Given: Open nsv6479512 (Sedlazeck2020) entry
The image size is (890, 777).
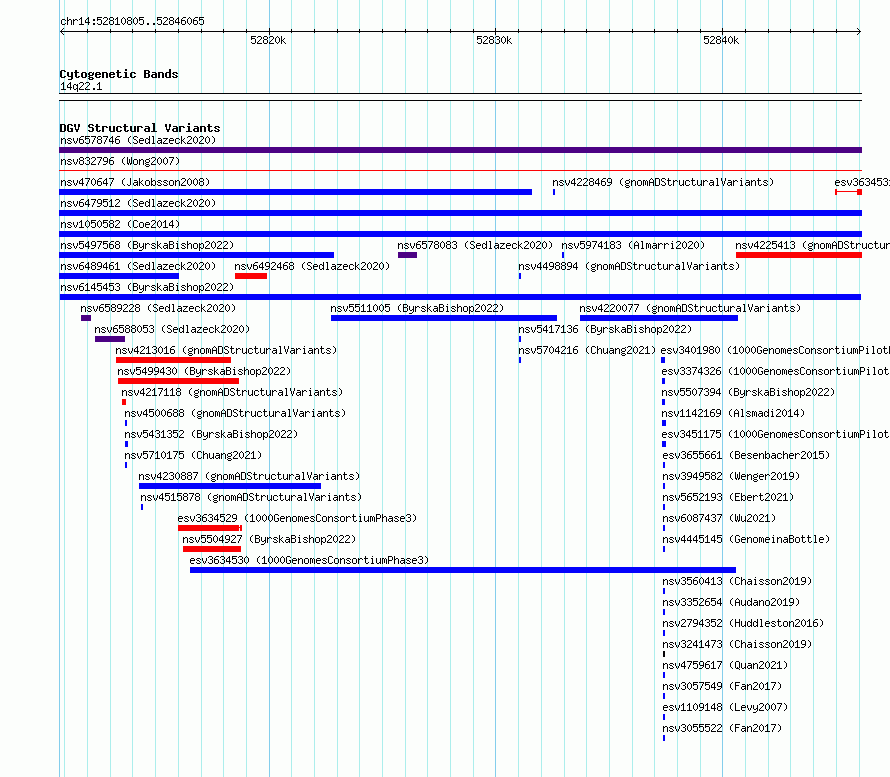Looking at the screenshot, I should pyautogui.click(x=138, y=203).
